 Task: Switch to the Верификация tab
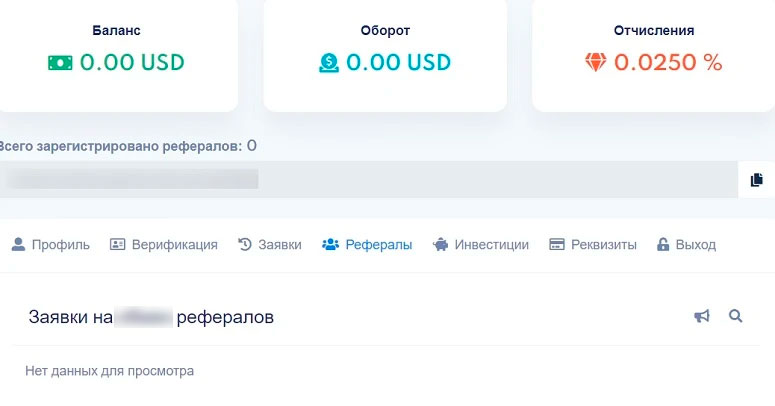pos(174,245)
